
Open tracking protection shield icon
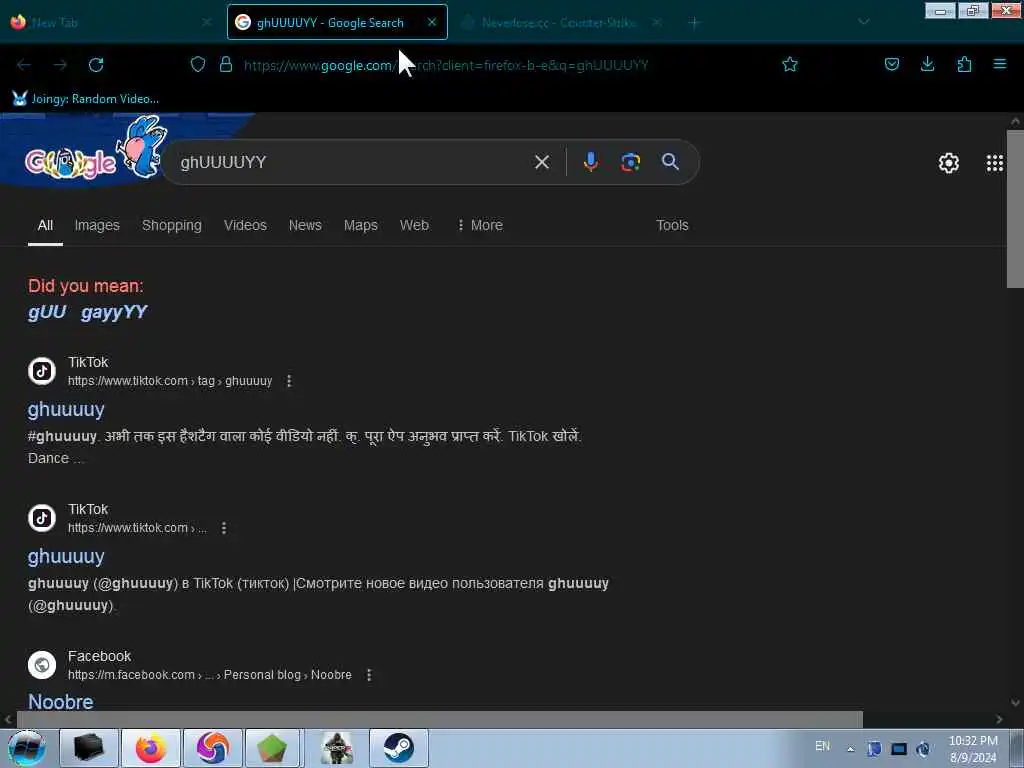tap(198, 64)
